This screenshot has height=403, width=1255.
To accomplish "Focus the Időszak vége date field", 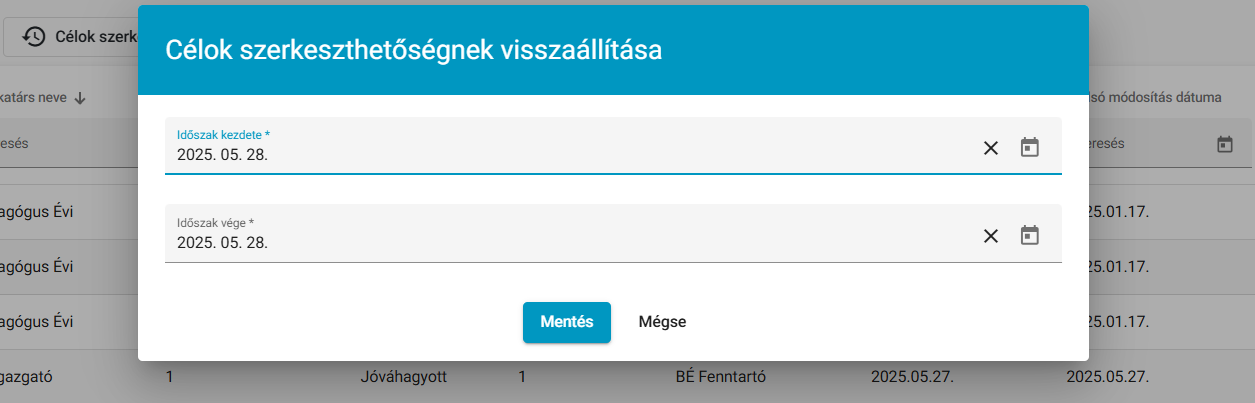I will pyautogui.click(x=613, y=234).
